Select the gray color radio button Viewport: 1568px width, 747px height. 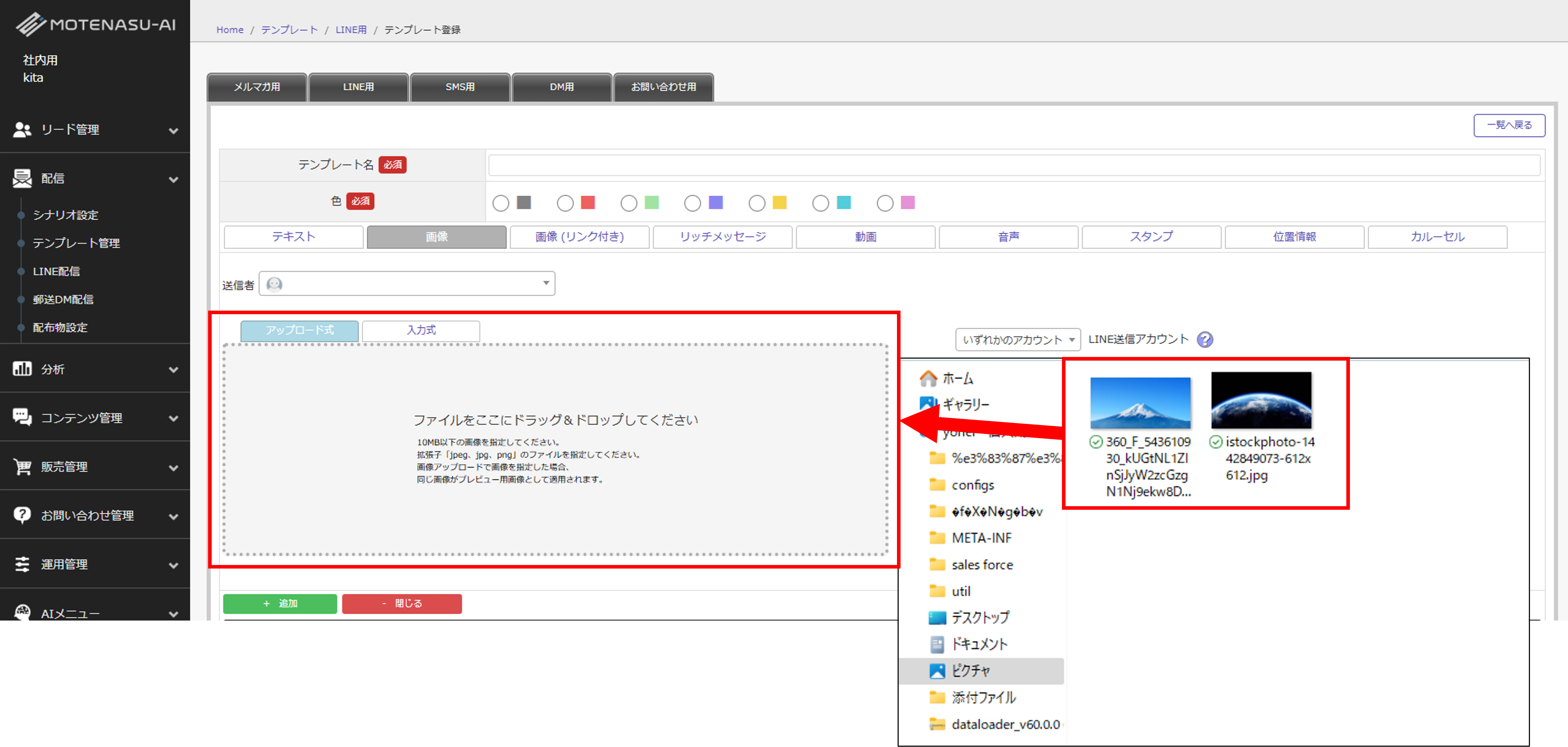click(501, 203)
